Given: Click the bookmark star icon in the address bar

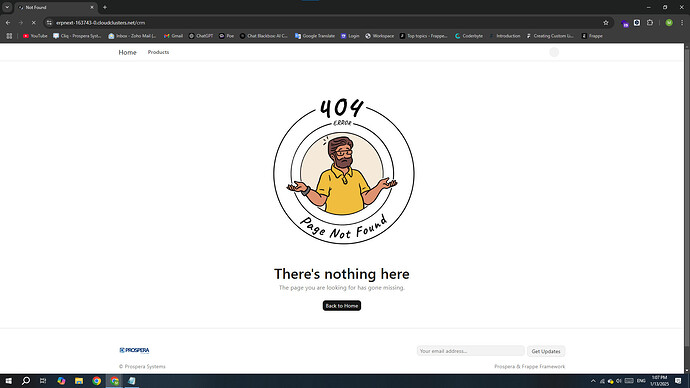Looking at the screenshot, I should (x=606, y=23).
